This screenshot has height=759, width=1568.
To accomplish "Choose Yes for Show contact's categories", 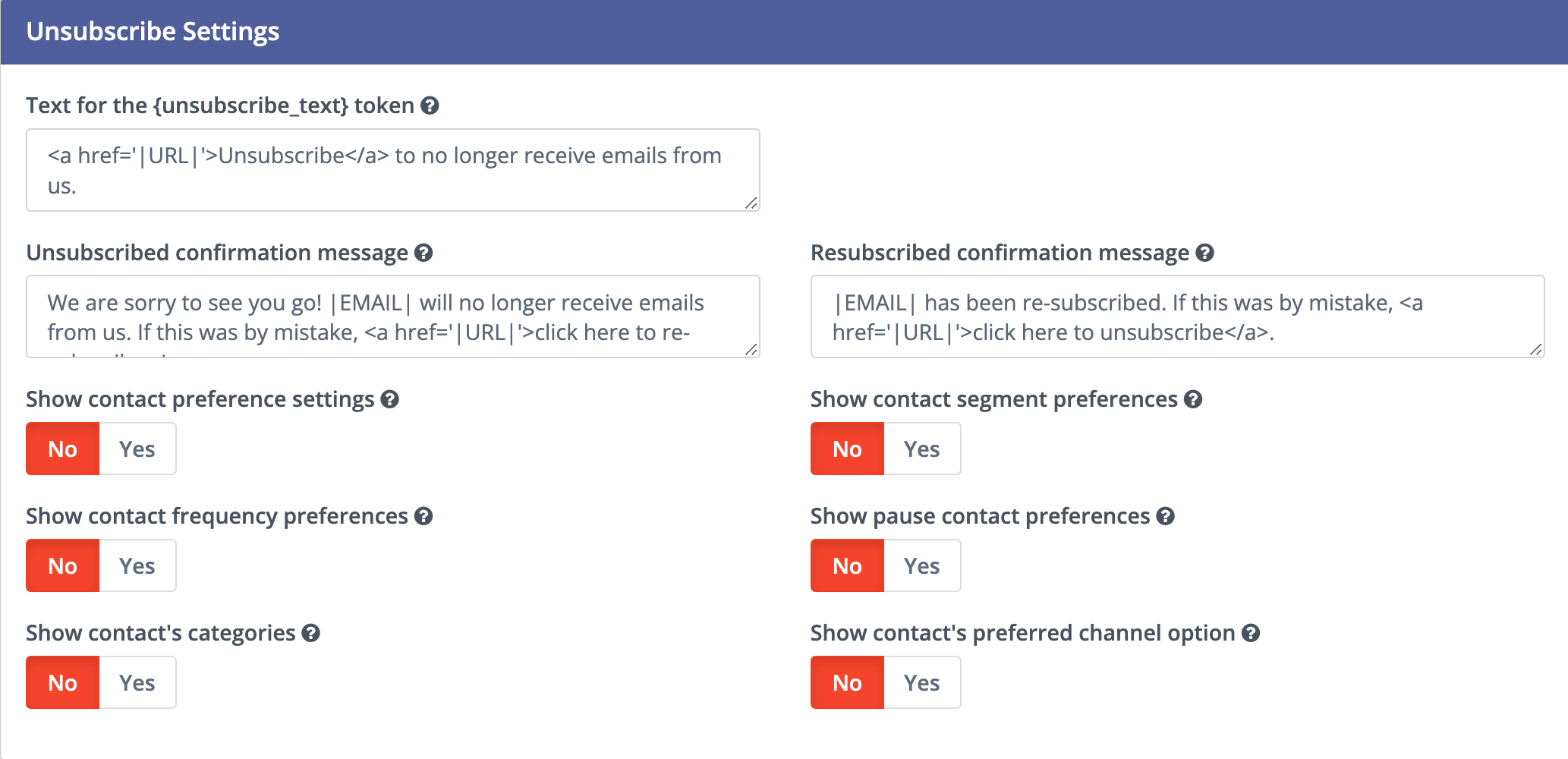I will point(137,682).
